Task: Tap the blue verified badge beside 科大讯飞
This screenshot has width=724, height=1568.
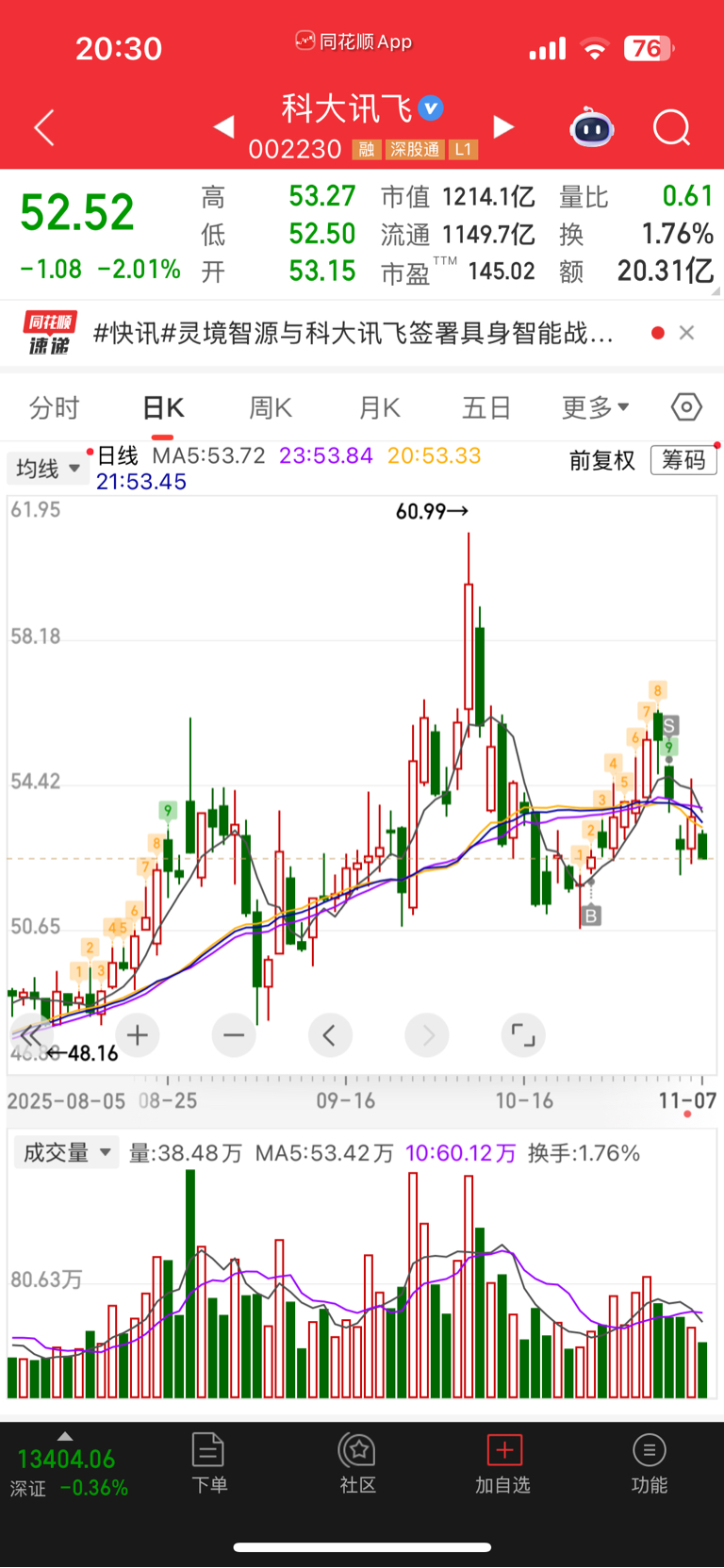Action: pos(431,108)
